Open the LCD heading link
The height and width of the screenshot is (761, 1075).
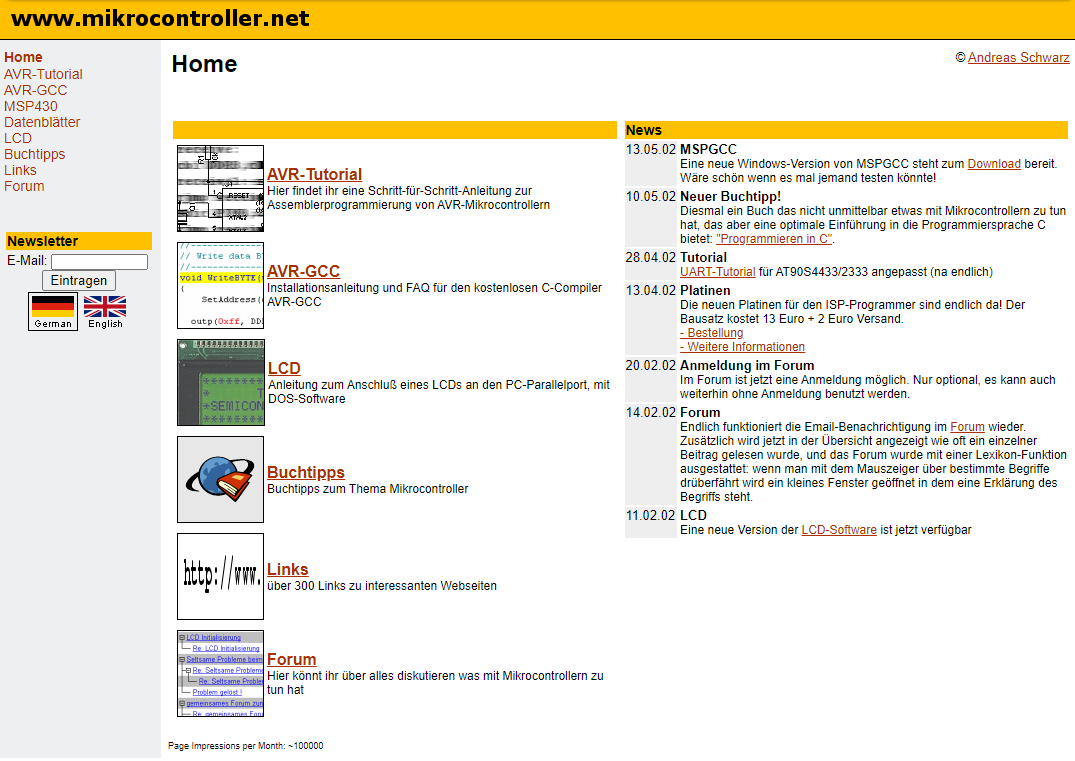point(284,368)
